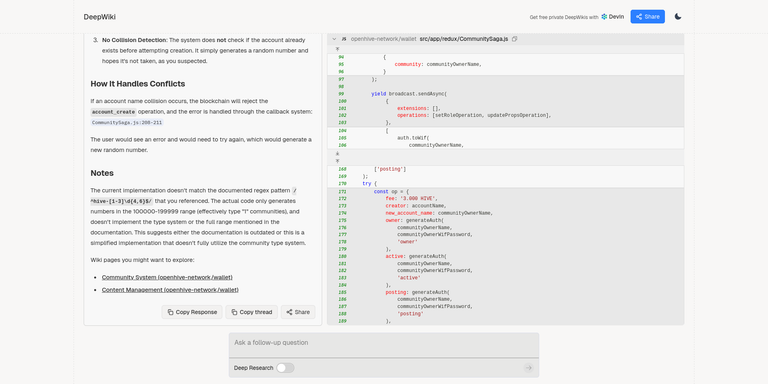Click code line number 99
This screenshot has height=384, width=768.
341,94
